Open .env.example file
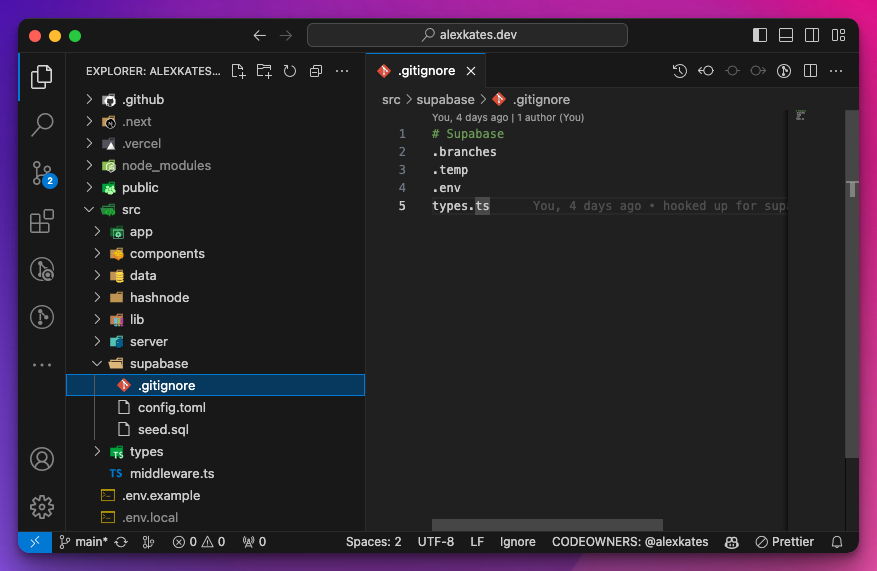Screen dimensions: 877x571 coord(215,496)
